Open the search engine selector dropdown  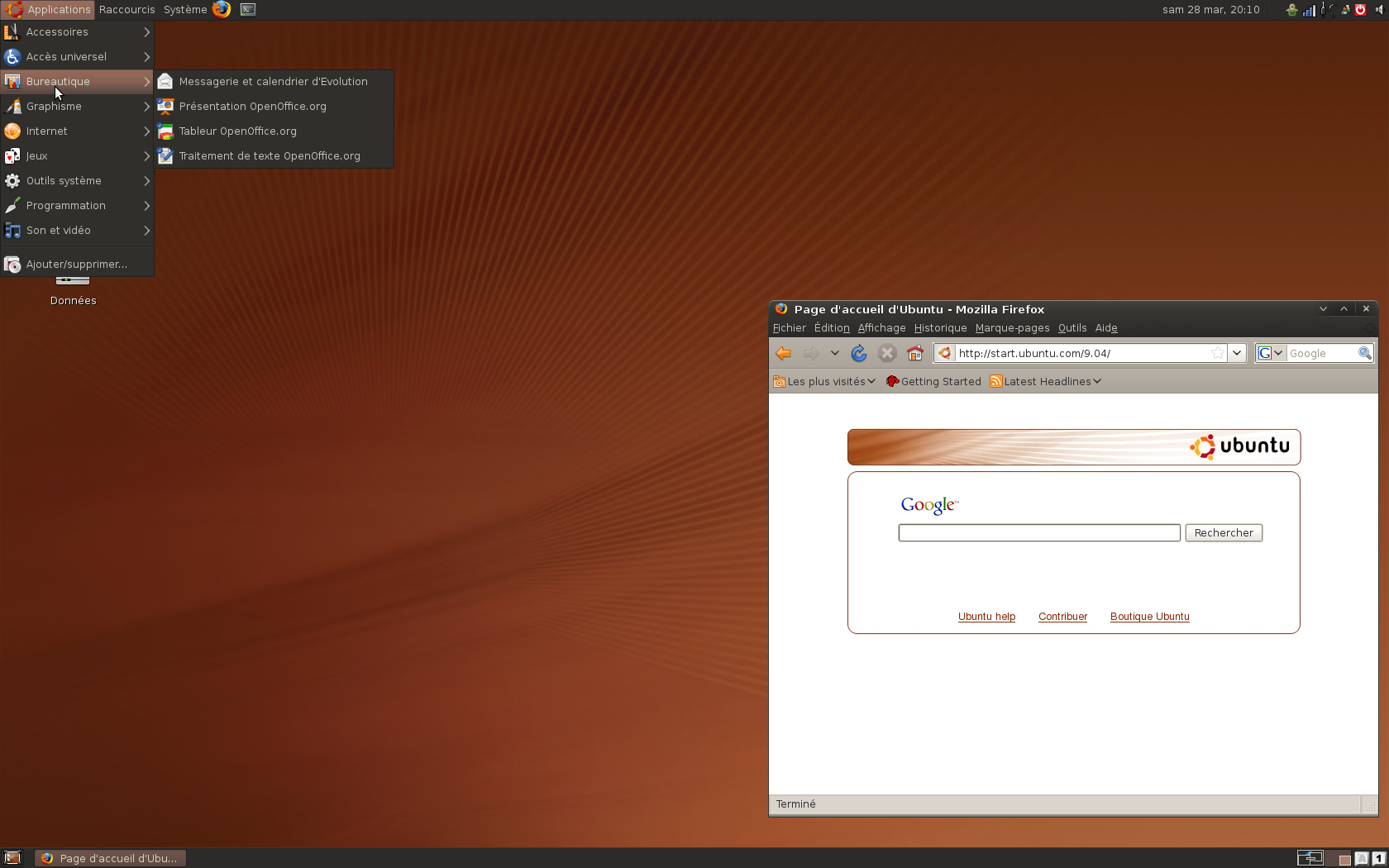pos(1270,353)
